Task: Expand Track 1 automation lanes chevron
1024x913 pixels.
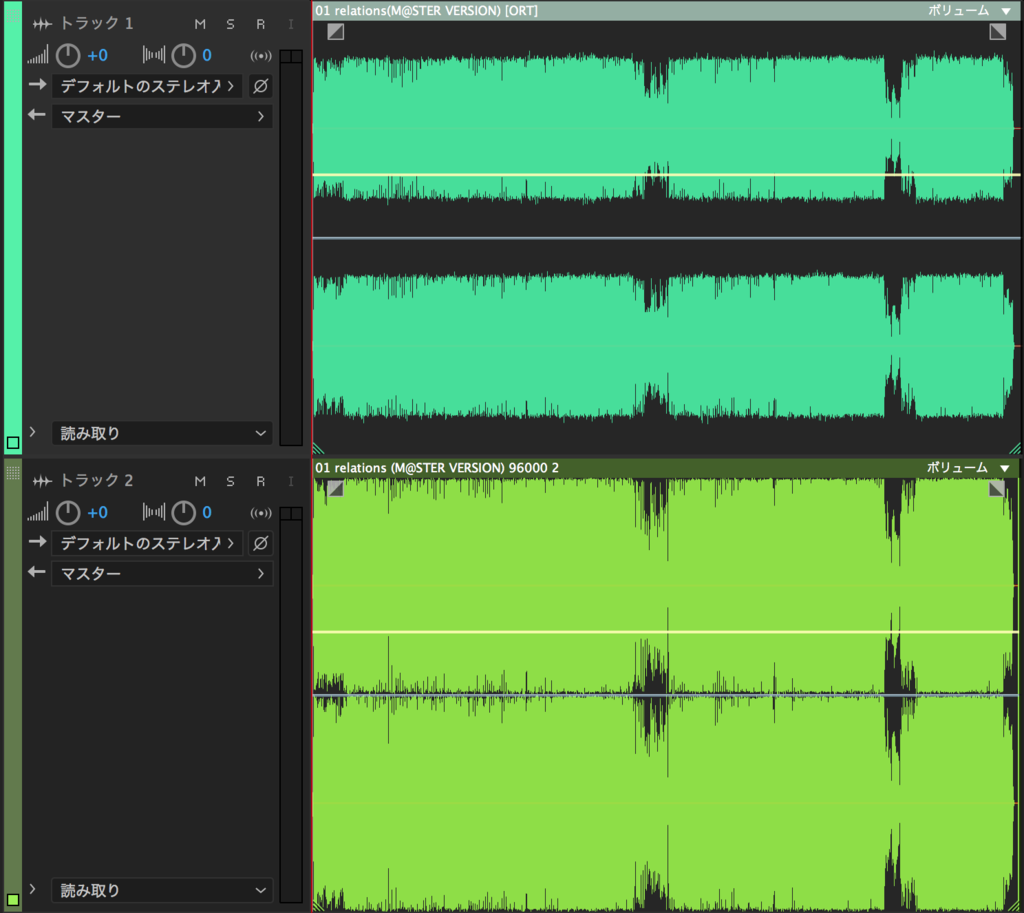Action: [x=33, y=432]
